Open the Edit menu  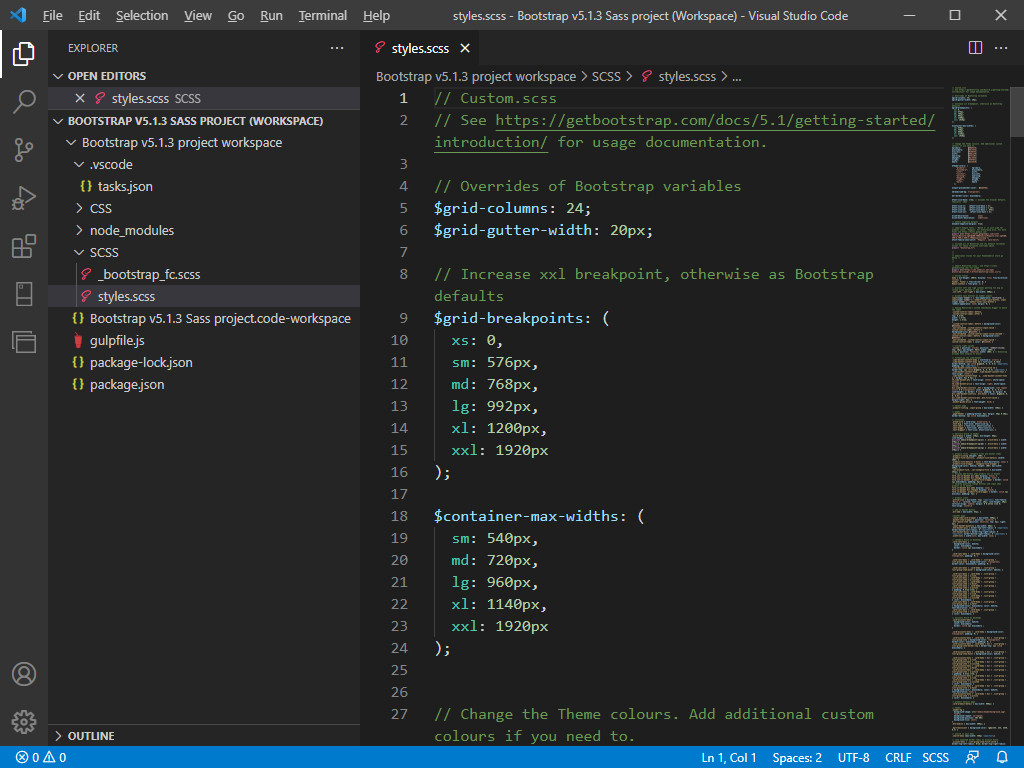click(x=89, y=16)
